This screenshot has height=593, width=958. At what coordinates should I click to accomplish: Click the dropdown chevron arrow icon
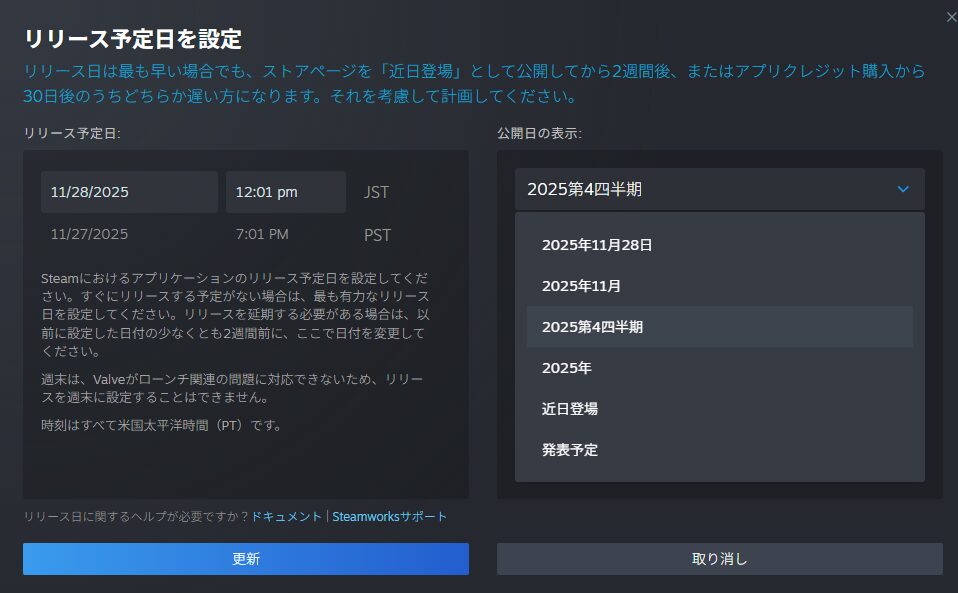tap(903, 189)
